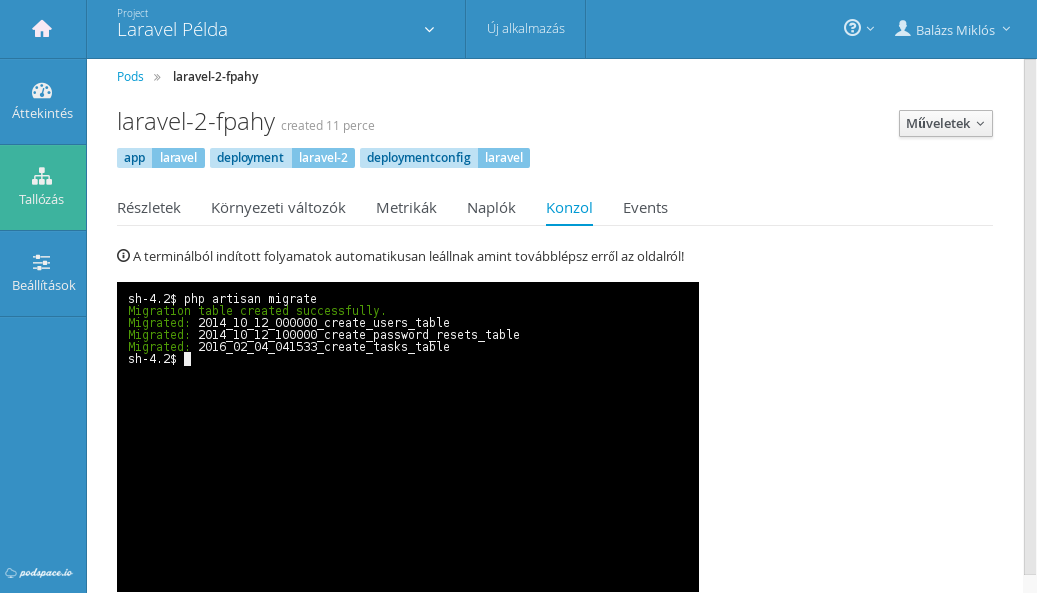Click the deployment laravel-2 label value
The width and height of the screenshot is (1037, 593).
323,158
